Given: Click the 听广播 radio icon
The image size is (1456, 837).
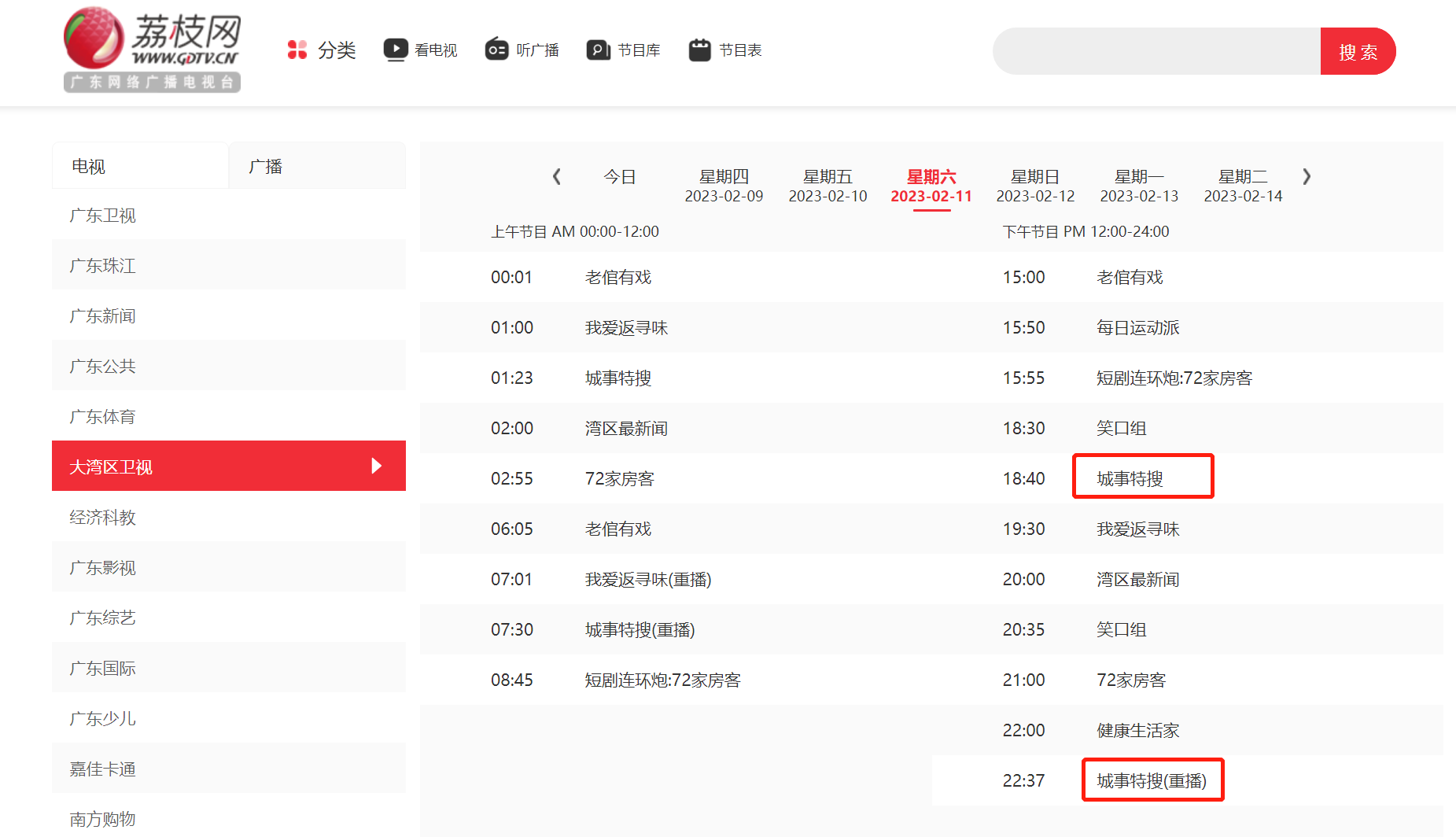Looking at the screenshot, I should coord(496,50).
